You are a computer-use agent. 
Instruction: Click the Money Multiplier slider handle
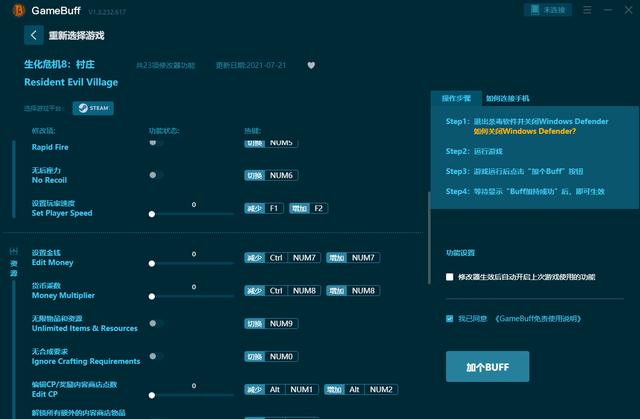click(151, 296)
